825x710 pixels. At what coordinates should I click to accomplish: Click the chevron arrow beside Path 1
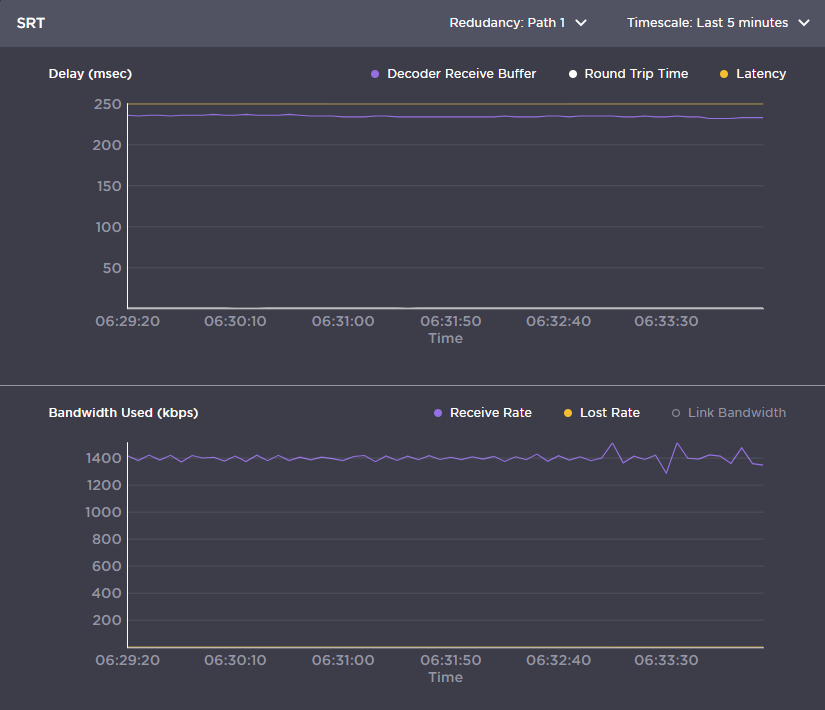coord(581,23)
